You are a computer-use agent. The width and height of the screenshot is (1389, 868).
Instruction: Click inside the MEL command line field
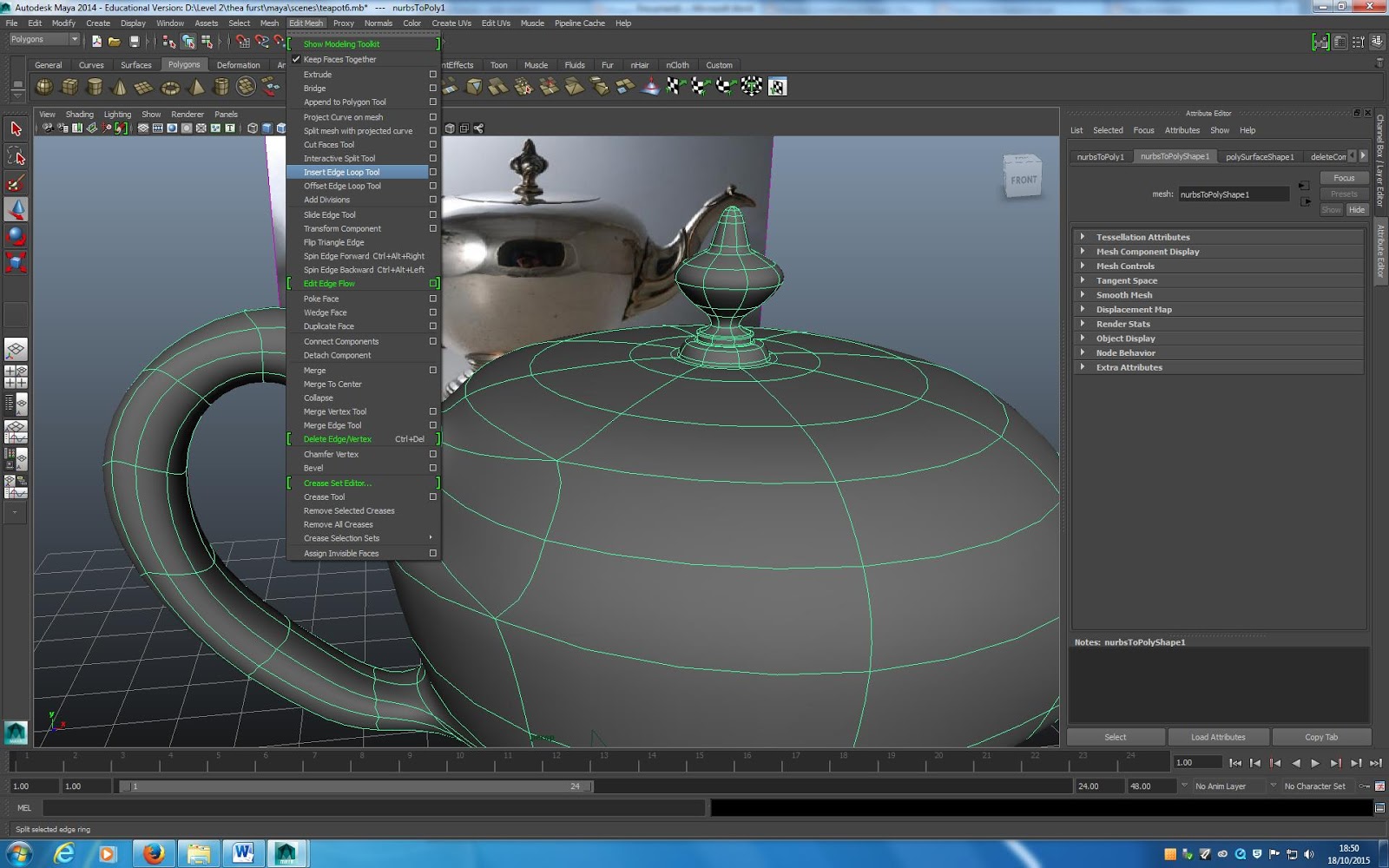click(x=347, y=807)
